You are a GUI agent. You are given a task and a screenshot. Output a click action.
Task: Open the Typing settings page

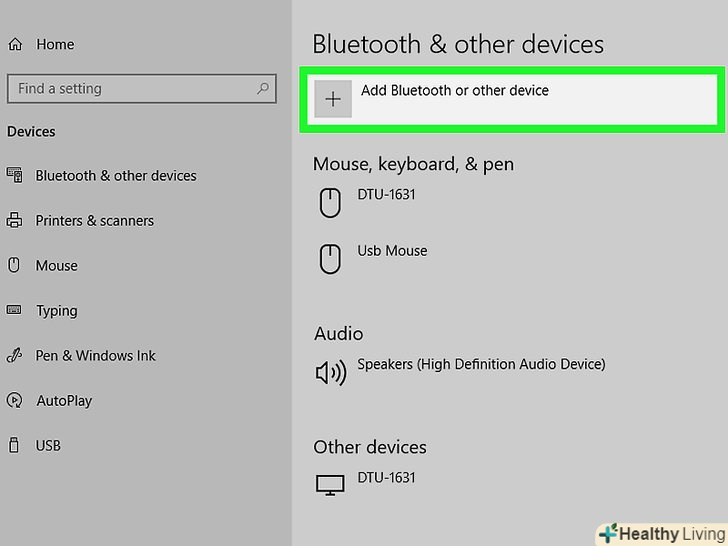pos(57,310)
